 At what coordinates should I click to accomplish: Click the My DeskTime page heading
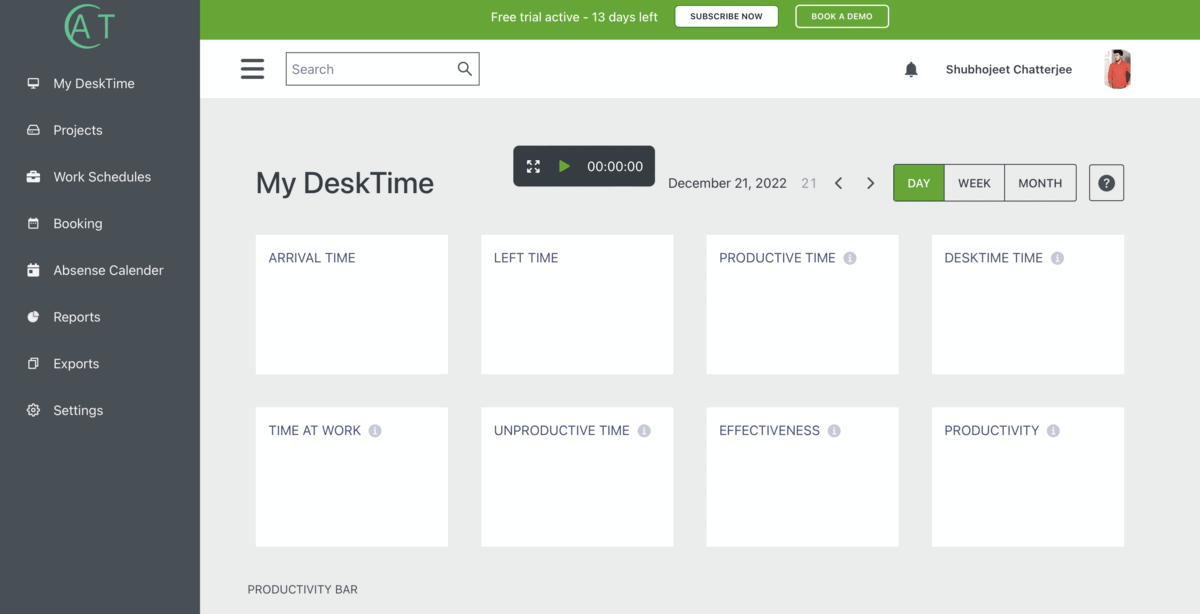(345, 183)
